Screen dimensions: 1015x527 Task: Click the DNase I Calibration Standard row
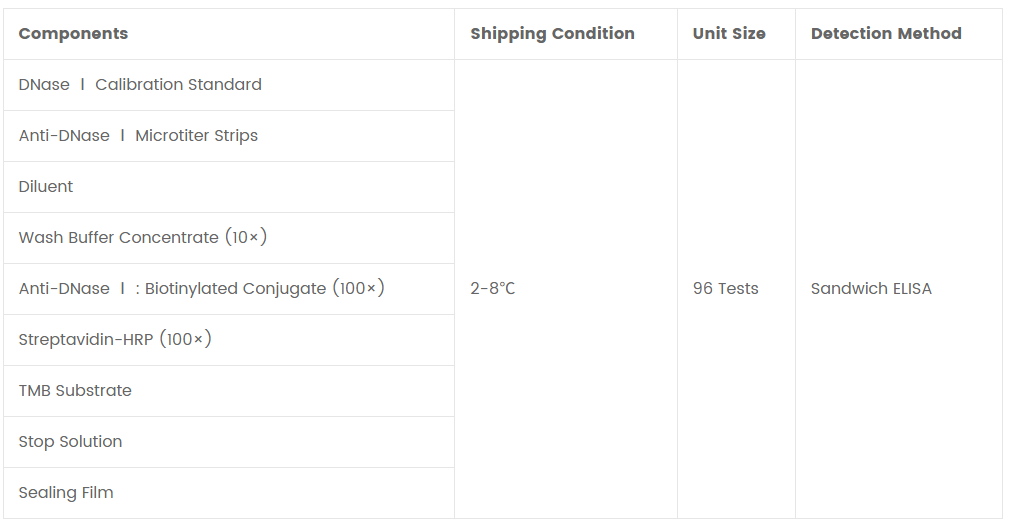140,85
